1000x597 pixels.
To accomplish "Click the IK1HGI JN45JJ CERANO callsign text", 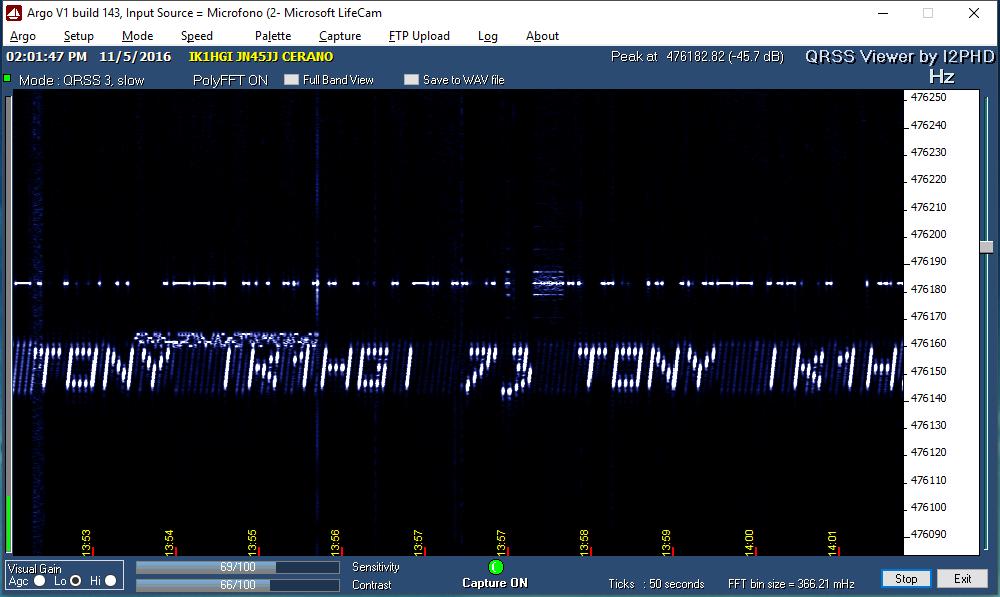I will (x=261, y=56).
